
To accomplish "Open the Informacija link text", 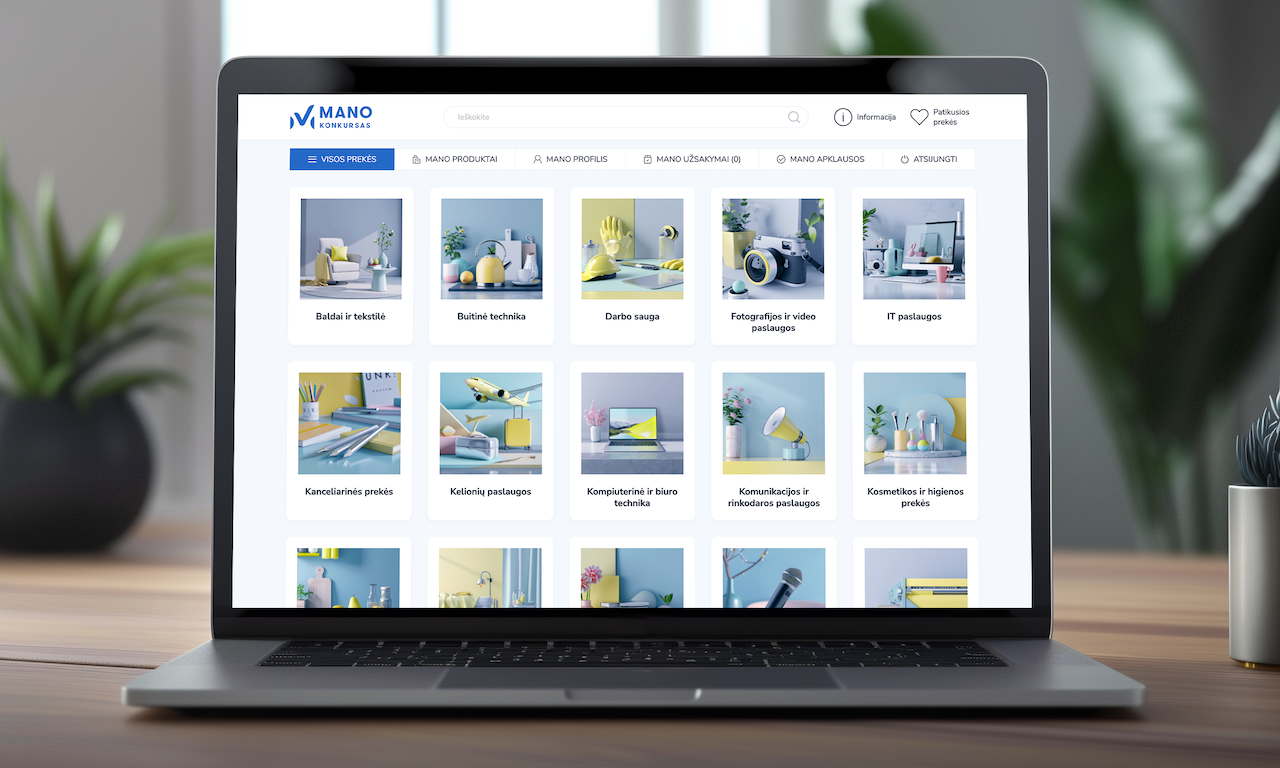I will click(876, 117).
